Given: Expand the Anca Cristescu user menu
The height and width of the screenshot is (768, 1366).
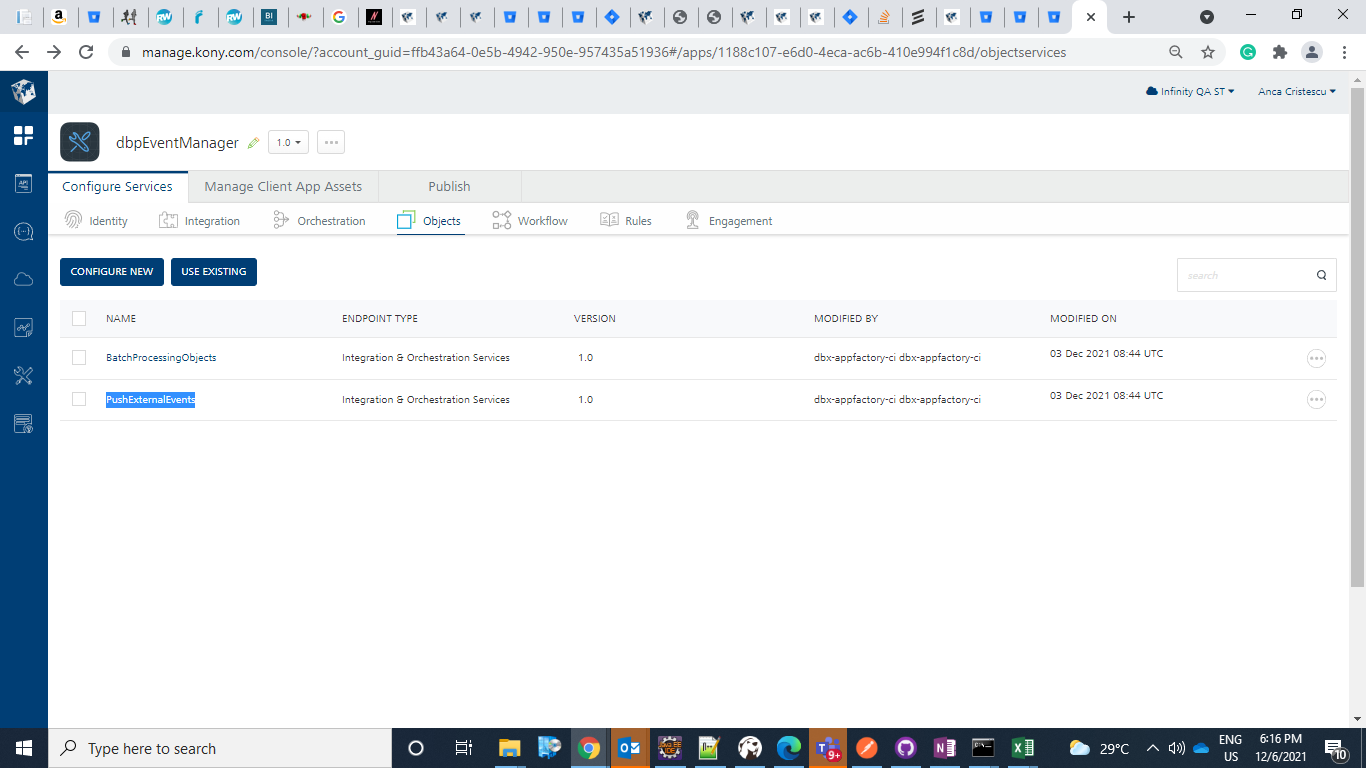Looking at the screenshot, I should [1296, 91].
